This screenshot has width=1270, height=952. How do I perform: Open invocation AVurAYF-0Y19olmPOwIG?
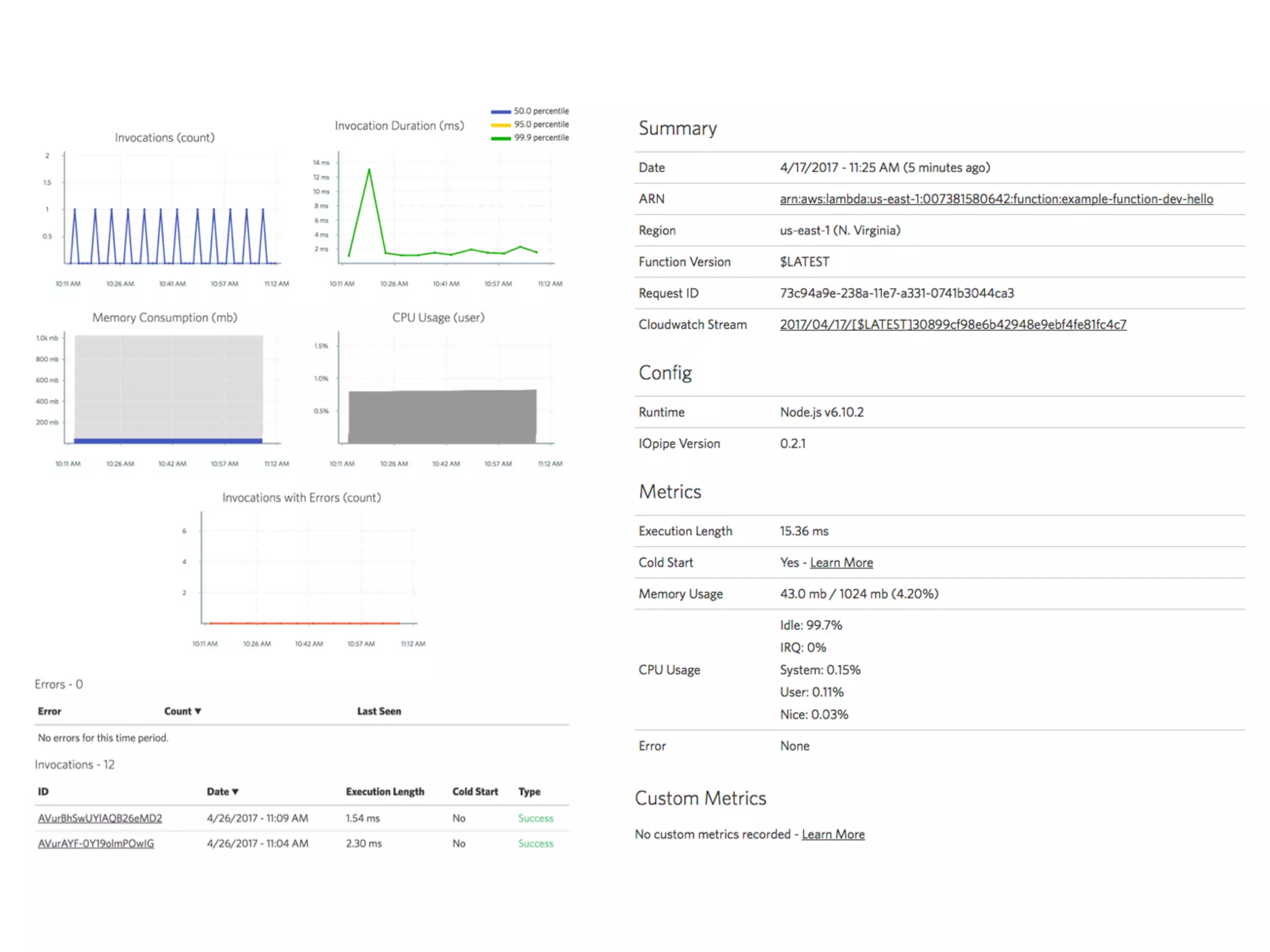96,844
